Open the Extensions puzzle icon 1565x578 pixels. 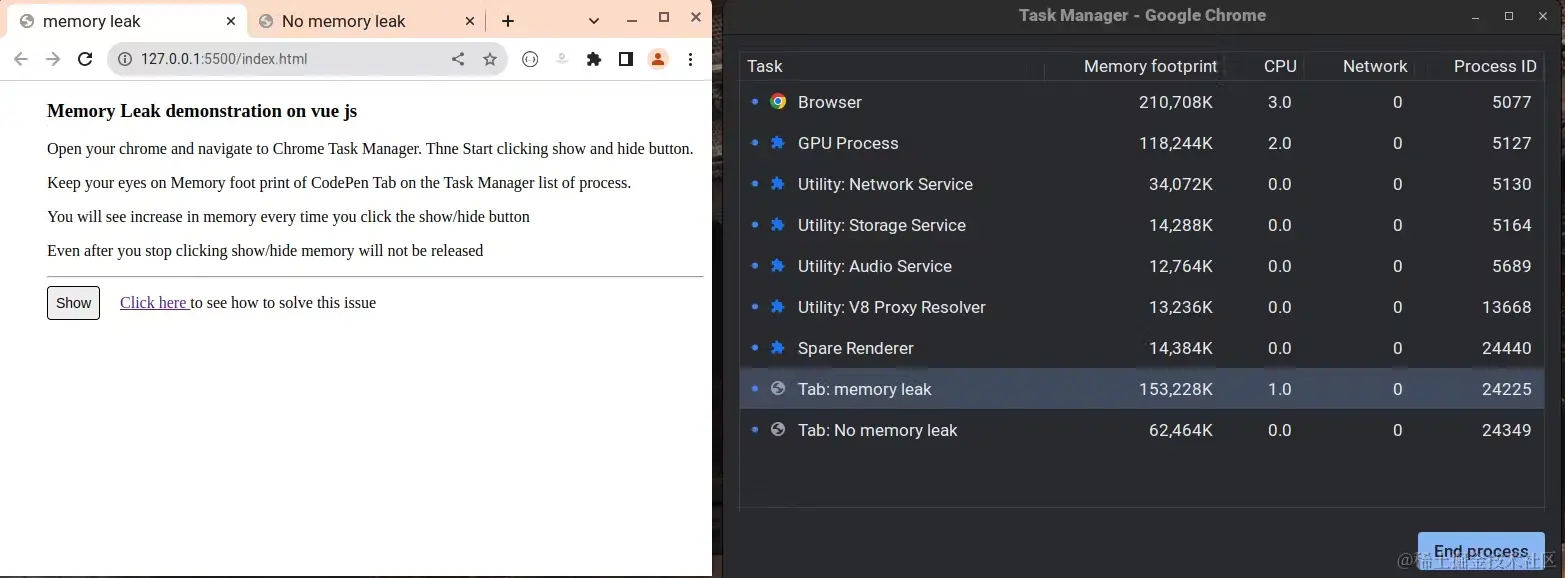(594, 59)
